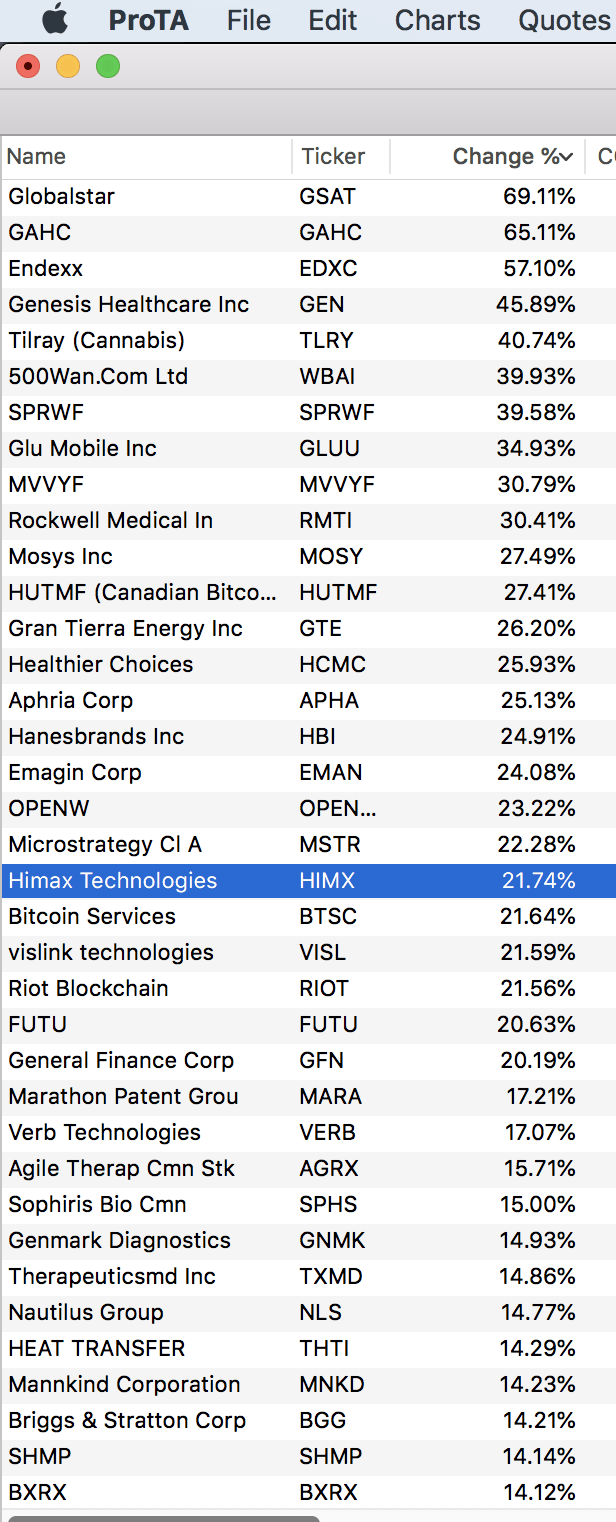Image resolution: width=616 pixels, height=1522 pixels.
Task: Sort by the Ticker column header
Action: (x=341, y=157)
